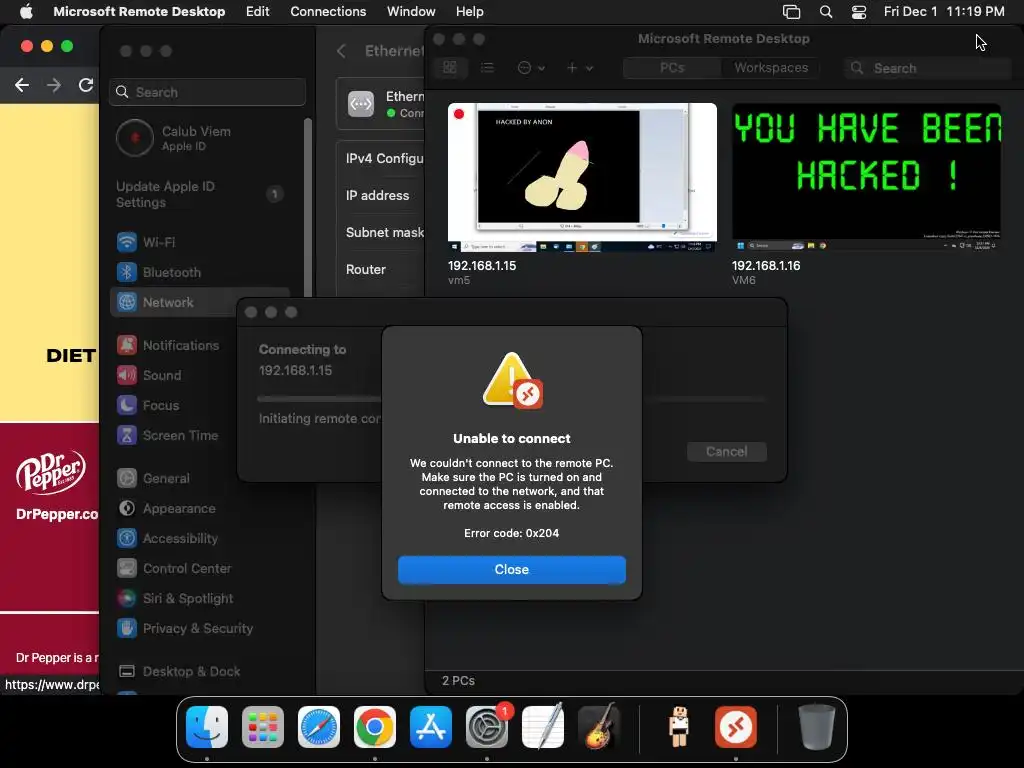This screenshot has width=1024, height=768.
Task: Select General in System Settings sidebar
Action: click(x=176, y=479)
